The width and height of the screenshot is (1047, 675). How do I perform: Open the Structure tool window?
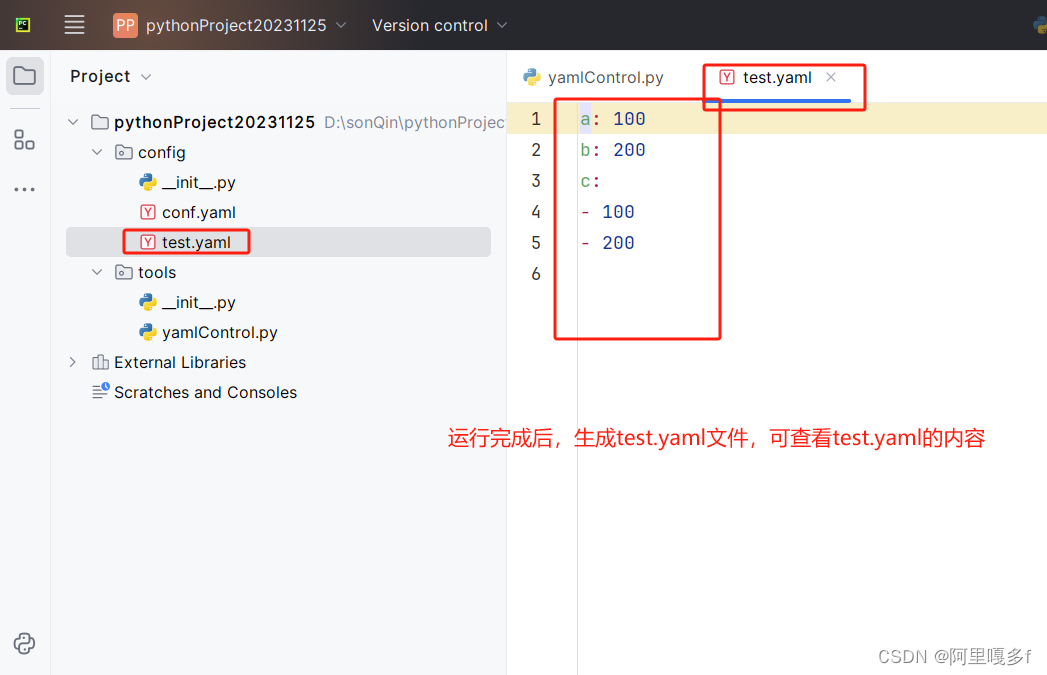click(24, 140)
